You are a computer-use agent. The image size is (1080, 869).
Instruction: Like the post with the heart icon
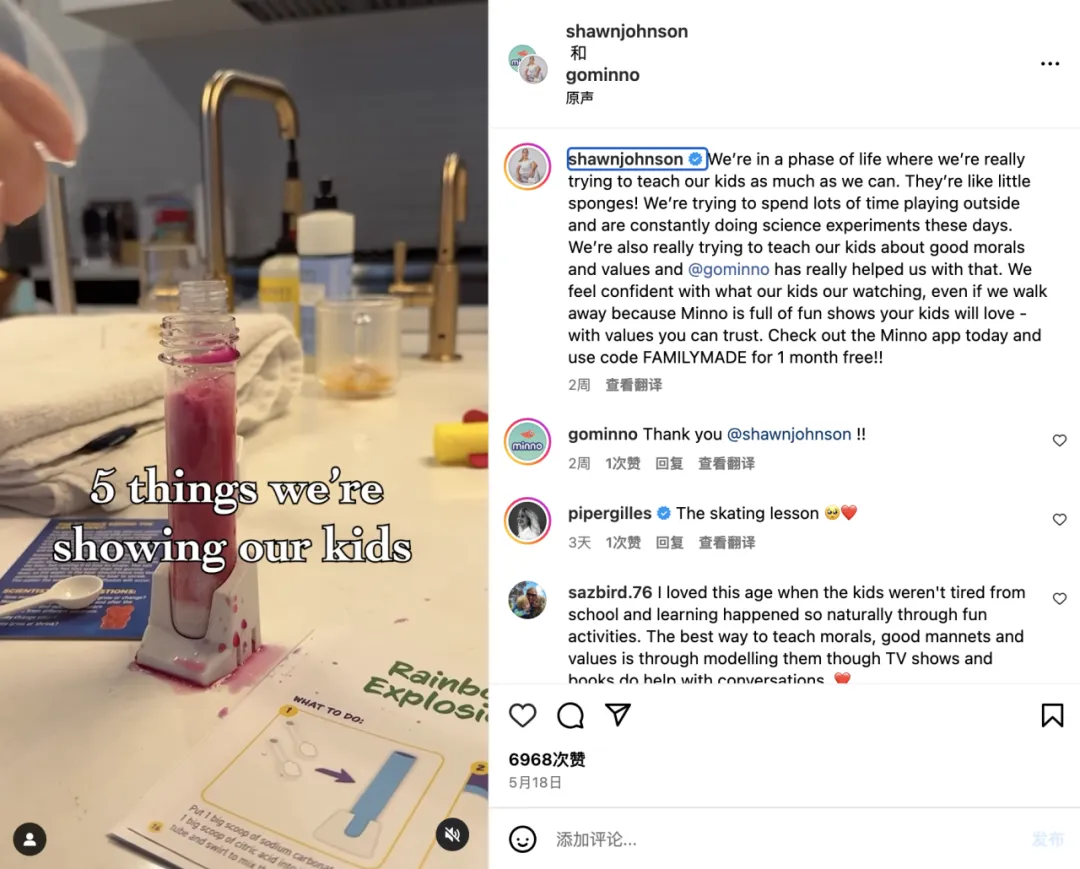tap(523, 715)
